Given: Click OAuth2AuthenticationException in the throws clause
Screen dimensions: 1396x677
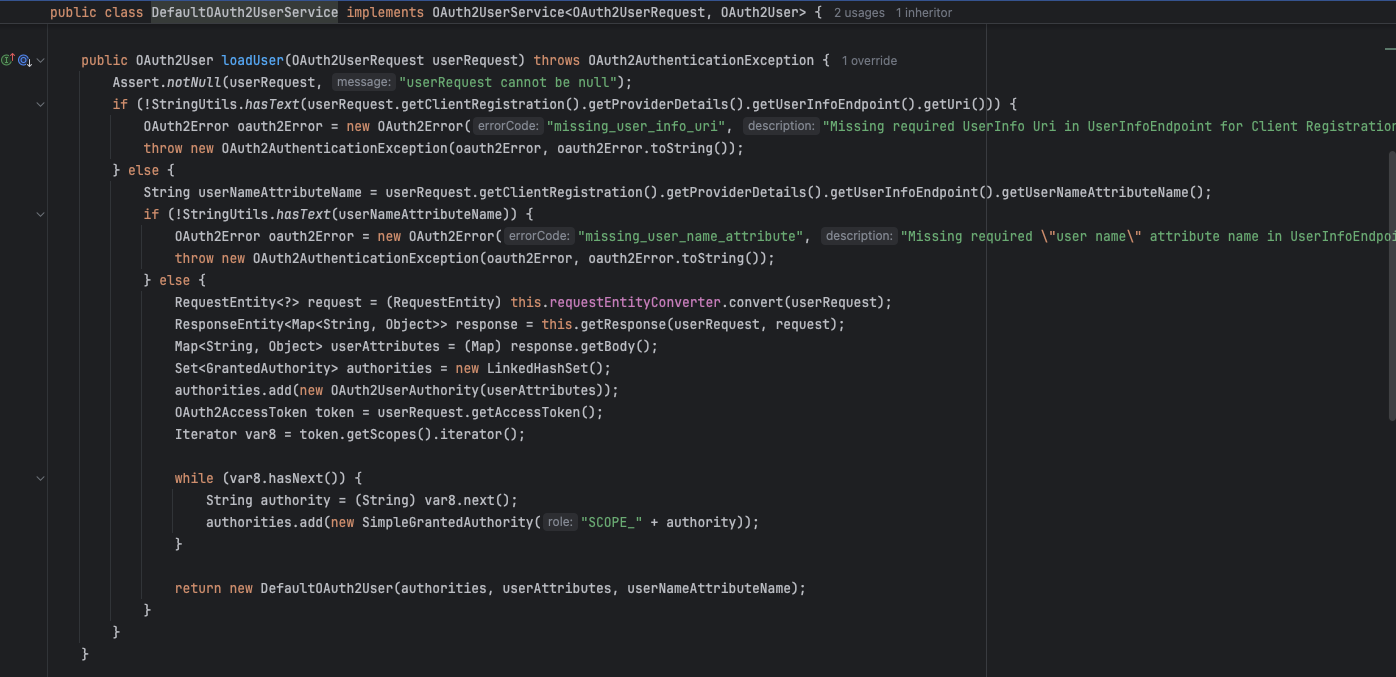Looking at the screenshot, I should click(x=701, y=61).
